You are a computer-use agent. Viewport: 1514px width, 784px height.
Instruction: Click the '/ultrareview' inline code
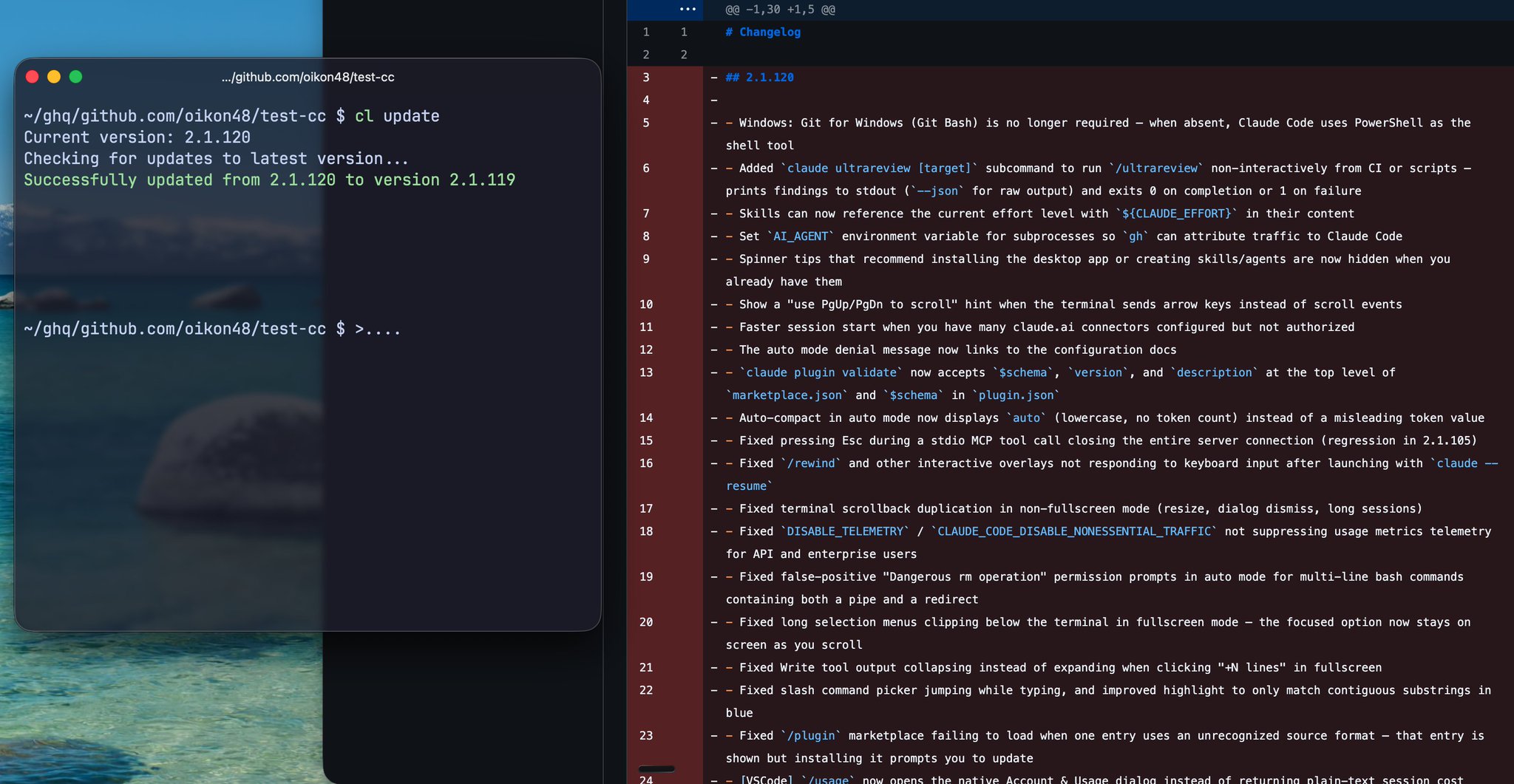pyautogui.click(x=1156, y=168)
